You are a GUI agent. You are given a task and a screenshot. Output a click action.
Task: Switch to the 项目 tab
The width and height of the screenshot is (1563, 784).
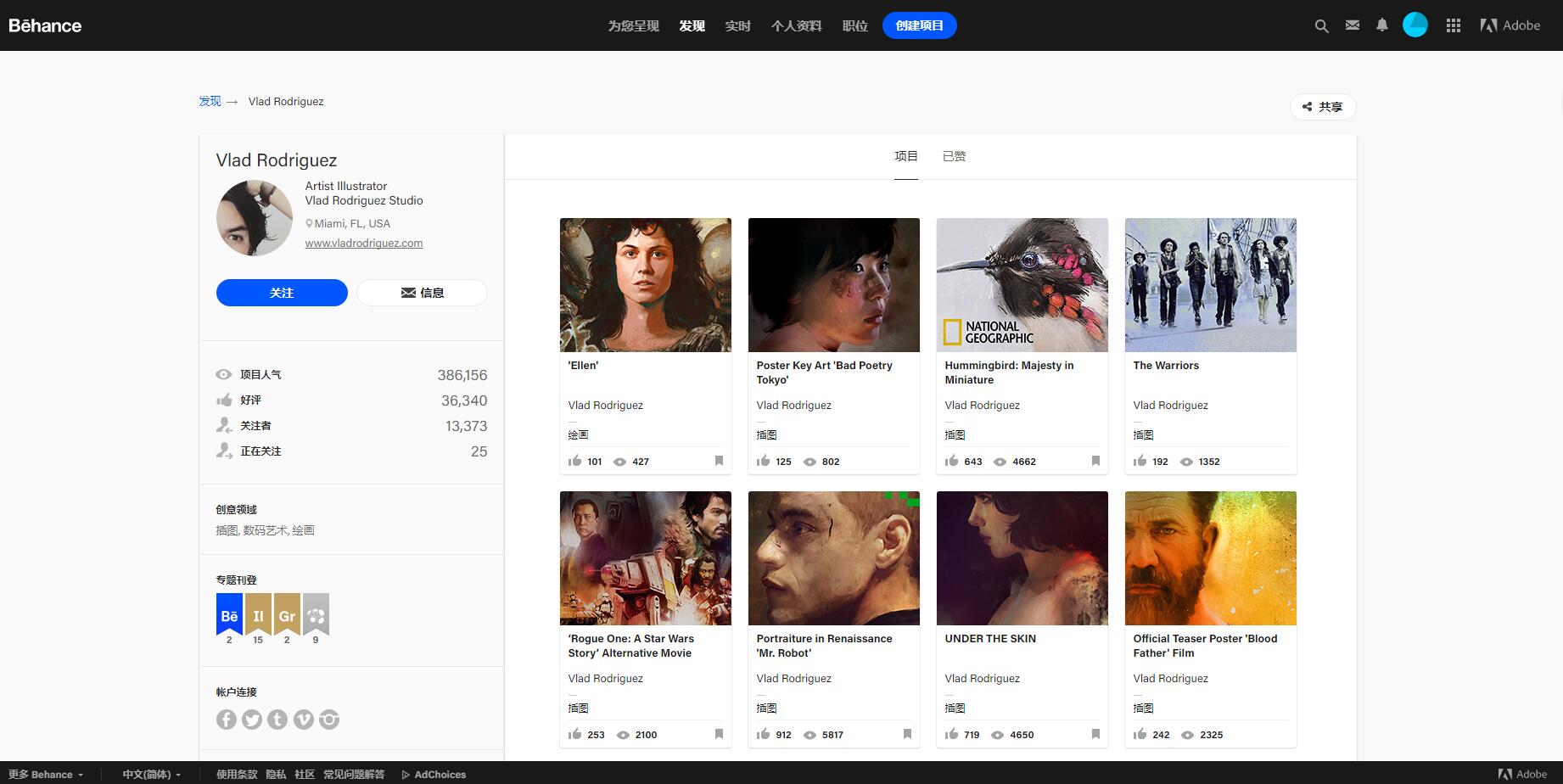pos(906,156)
